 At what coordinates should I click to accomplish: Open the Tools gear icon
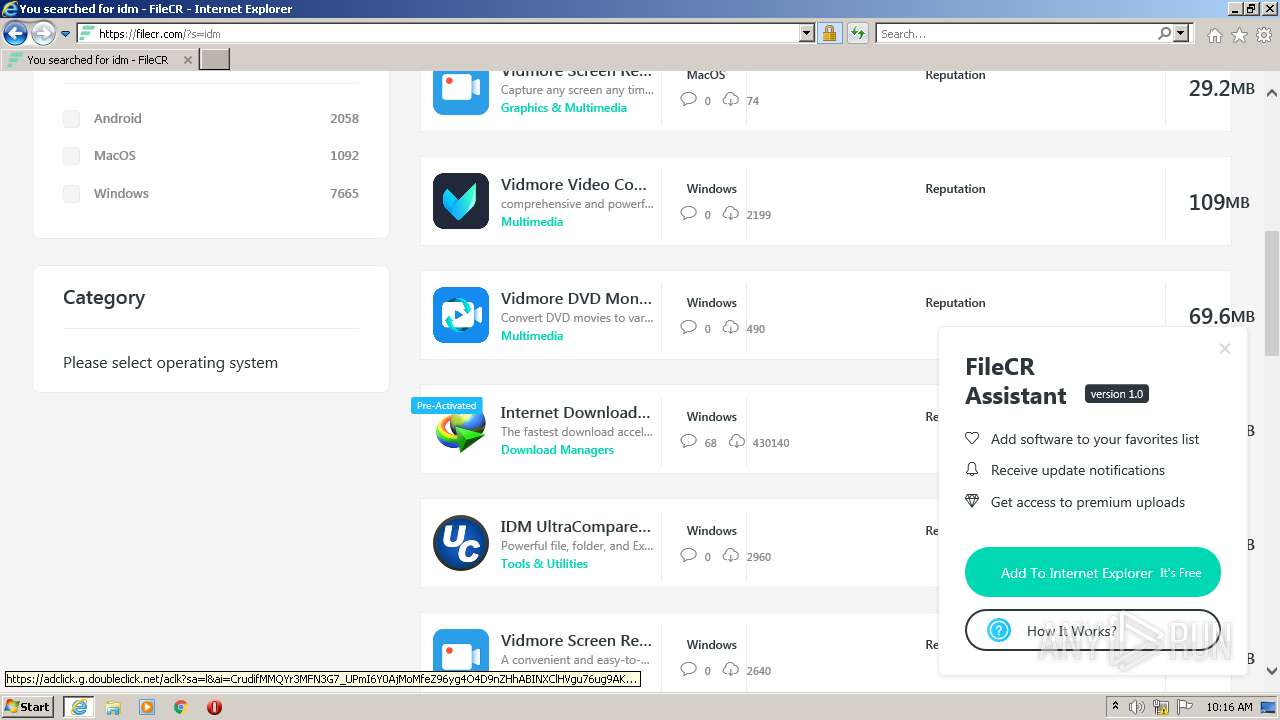(1264, 35)
